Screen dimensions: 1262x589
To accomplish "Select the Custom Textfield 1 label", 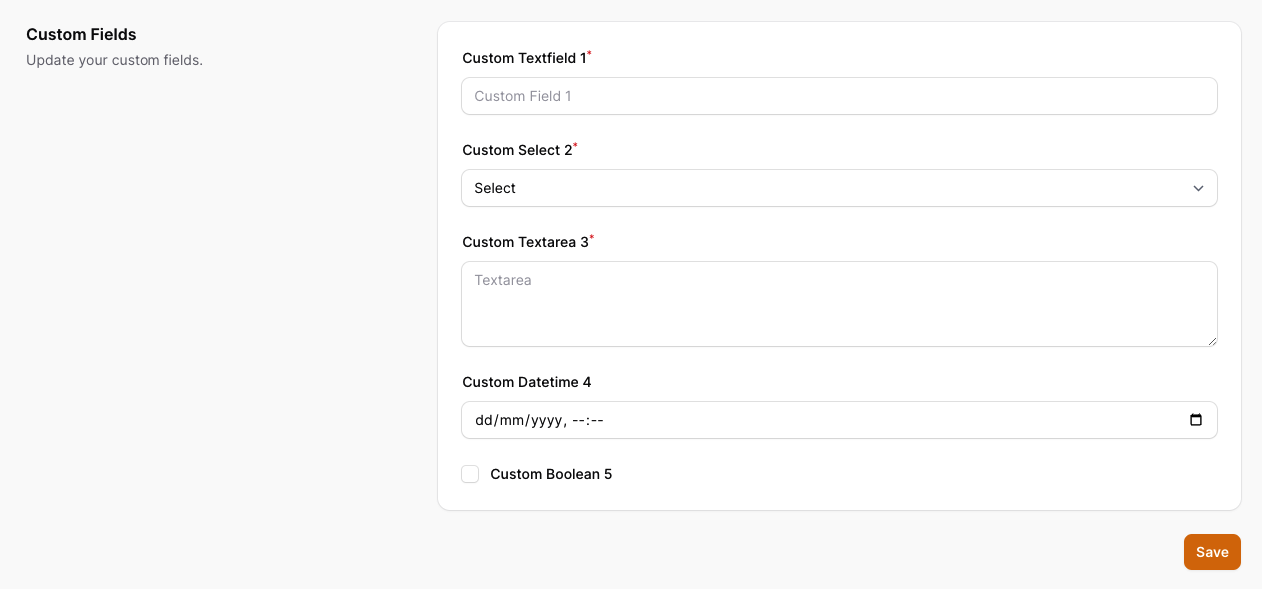I will pos(524,58).
